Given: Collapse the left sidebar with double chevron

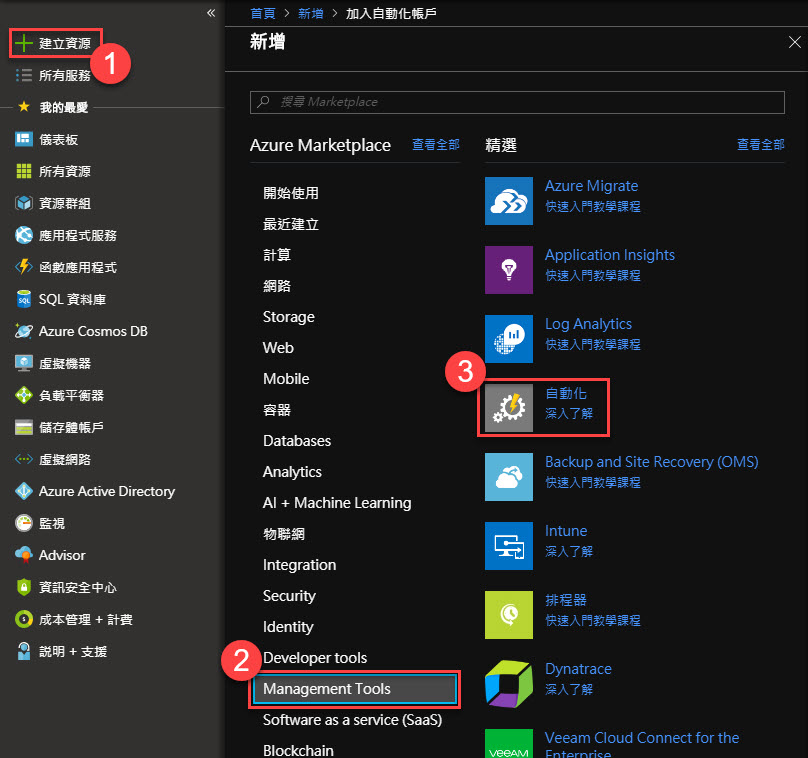Looking at the screenshot, I should [x=211, y=13].
